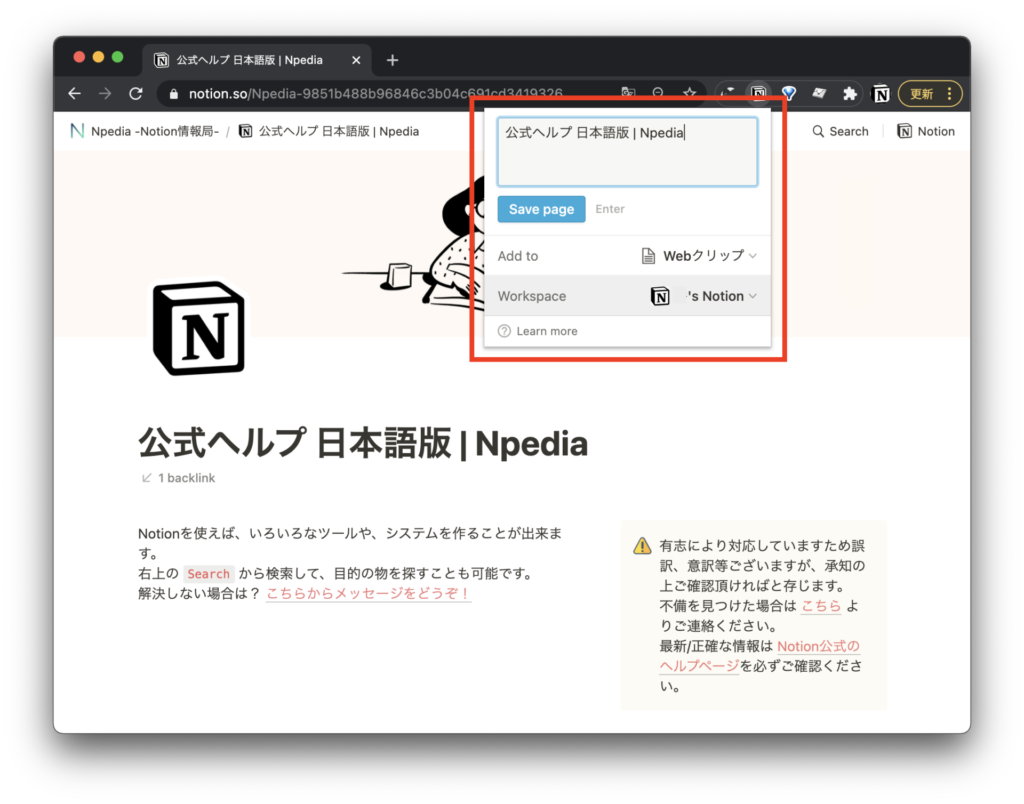The height and width of the screenshot is (804, 1024).
Task: Focus the notion.so address bar URL
Action: coord(376,93)
